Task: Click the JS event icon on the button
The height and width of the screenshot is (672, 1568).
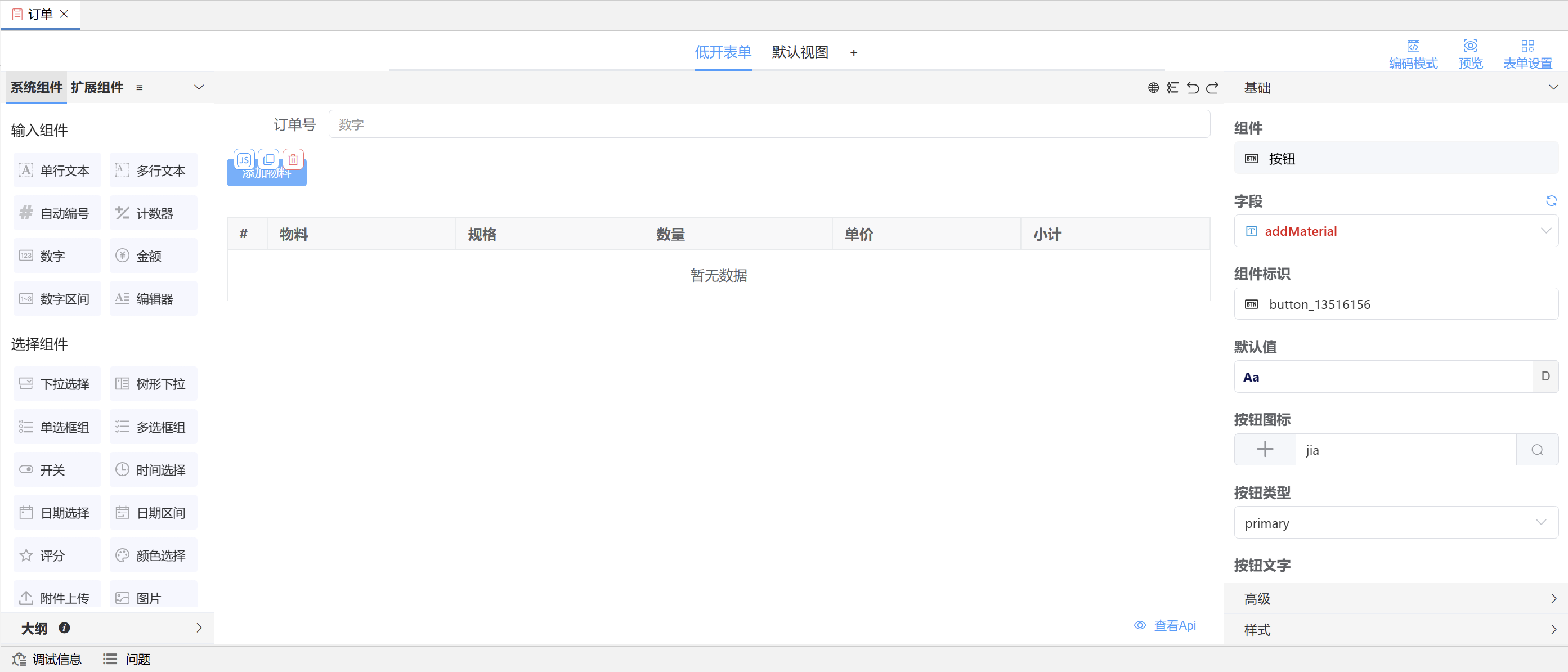Action: coord(244,159)
